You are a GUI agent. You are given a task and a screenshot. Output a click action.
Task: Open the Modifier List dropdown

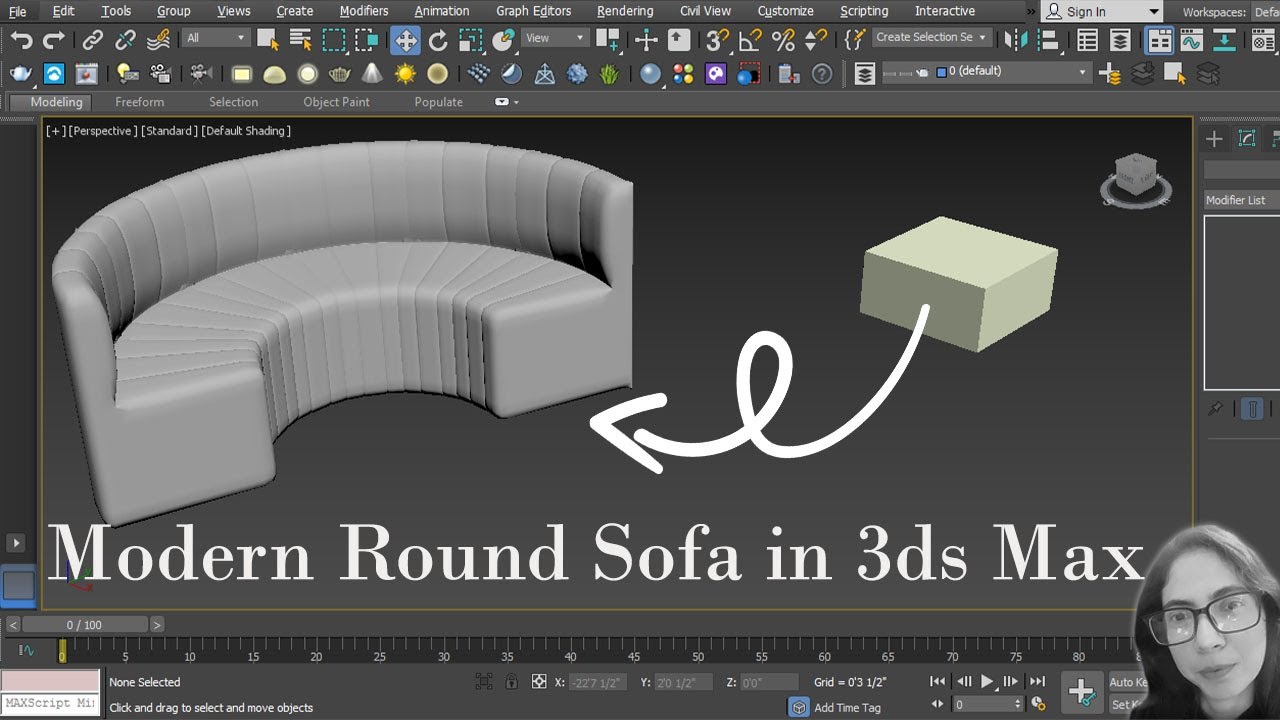[1241, 200]
